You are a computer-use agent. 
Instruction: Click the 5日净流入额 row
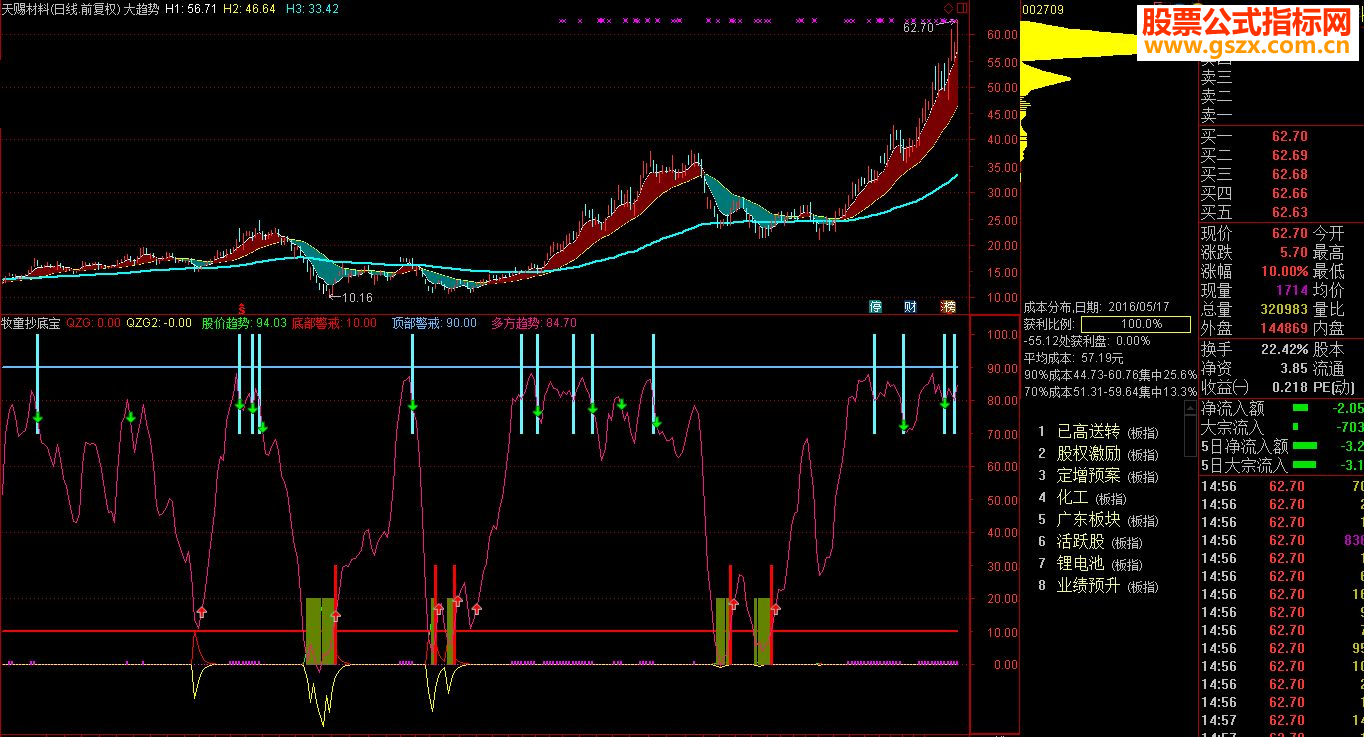coord(1282,446)
